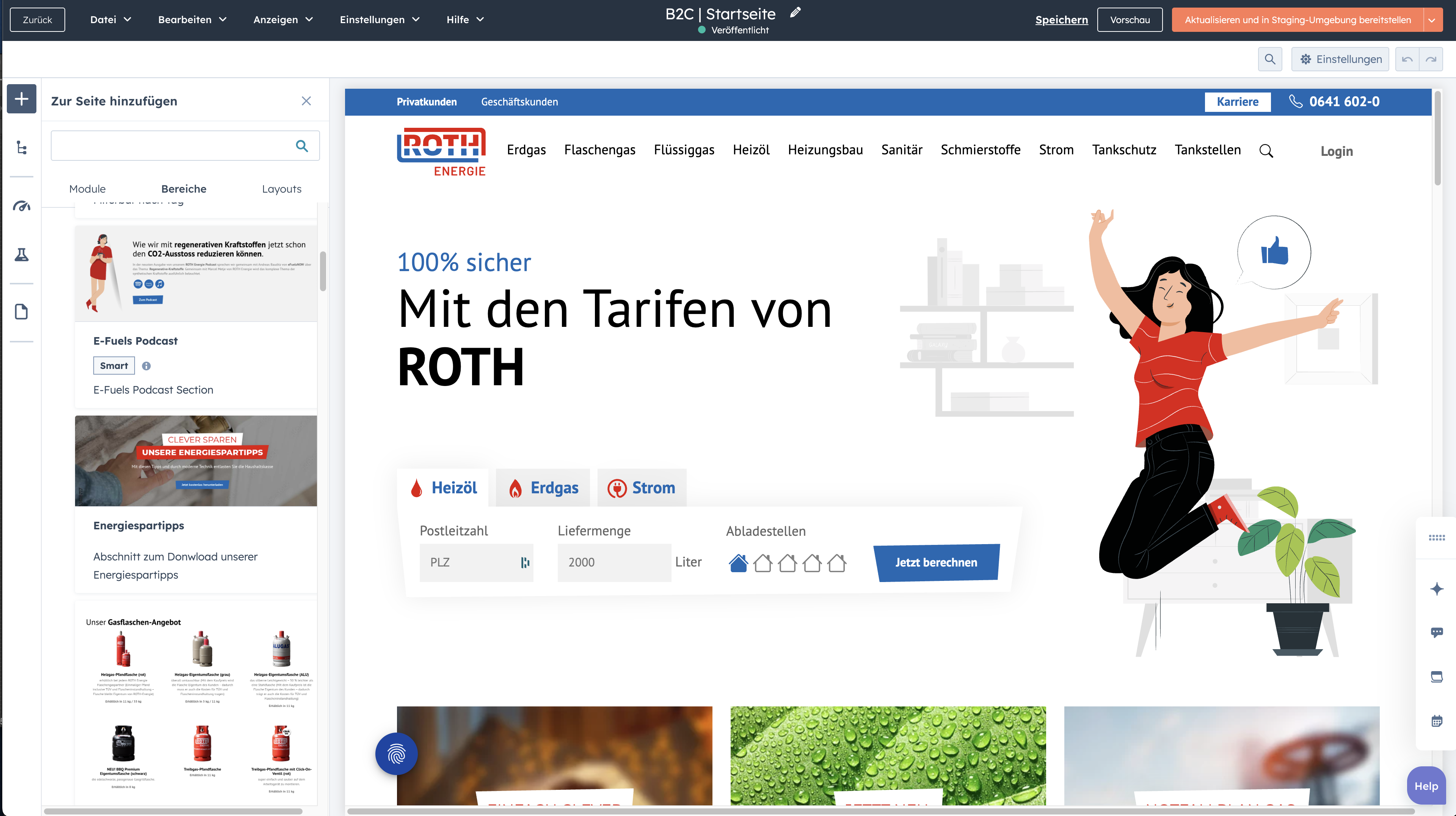Click the Help bubble button
Viewport: 1456px width, 816px height.
point(1426,786)
